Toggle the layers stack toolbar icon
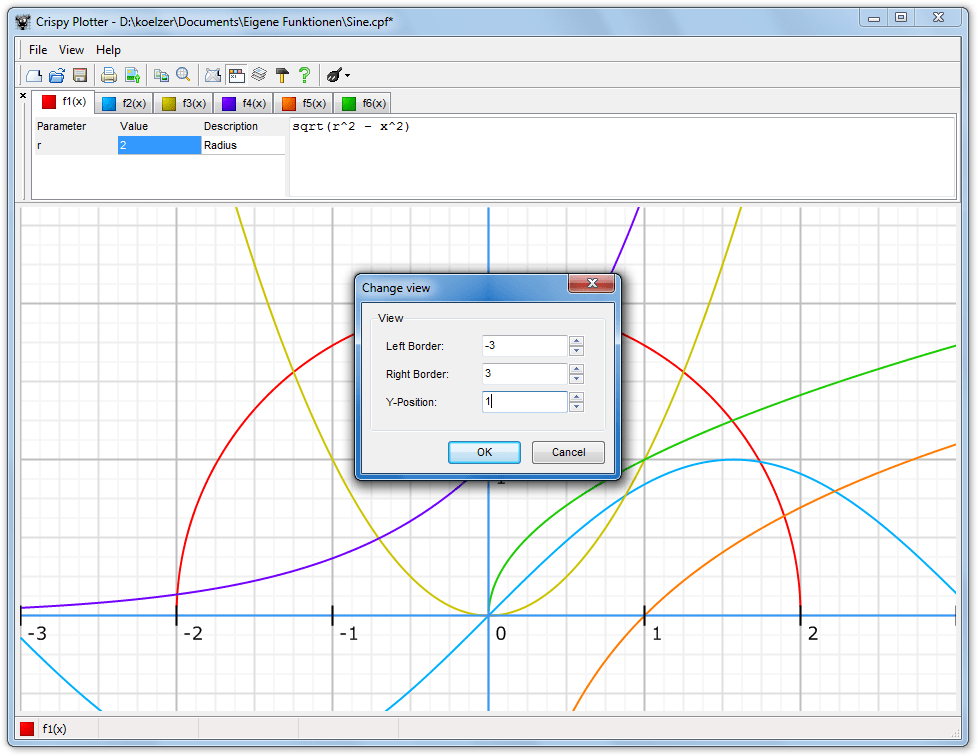Image resolution: width=978 pixels, height=756 pixels. pyautogui.click(x=259, y=75)
